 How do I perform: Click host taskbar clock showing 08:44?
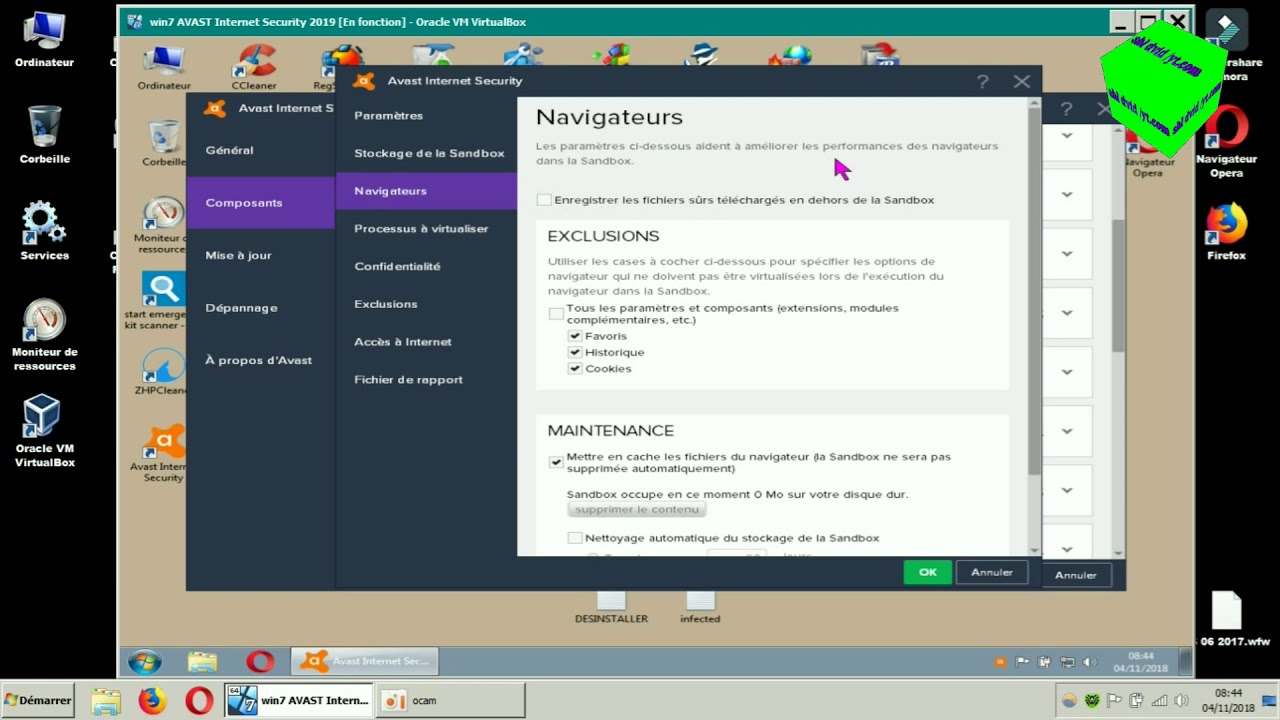[1229, 700]
